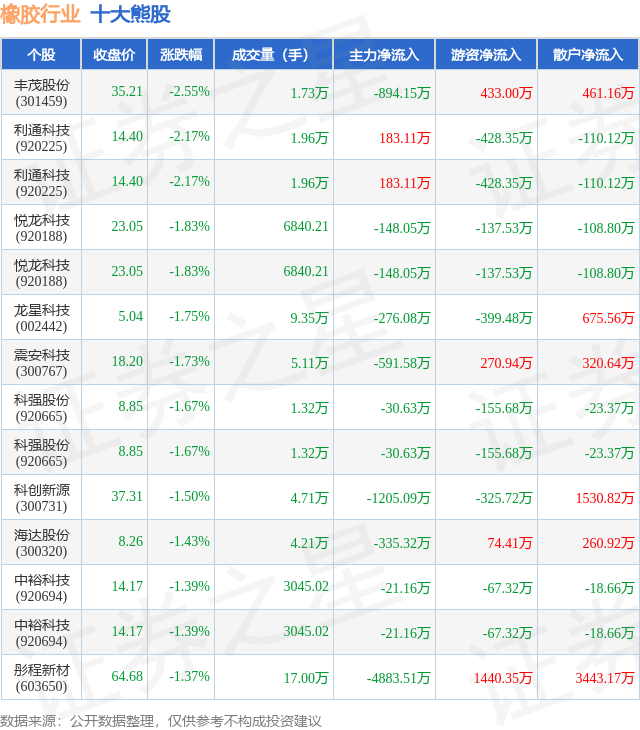Screen dimensions: 640x730
Task: Click the 橡胶行业 title text
Action: coord(40,14)
